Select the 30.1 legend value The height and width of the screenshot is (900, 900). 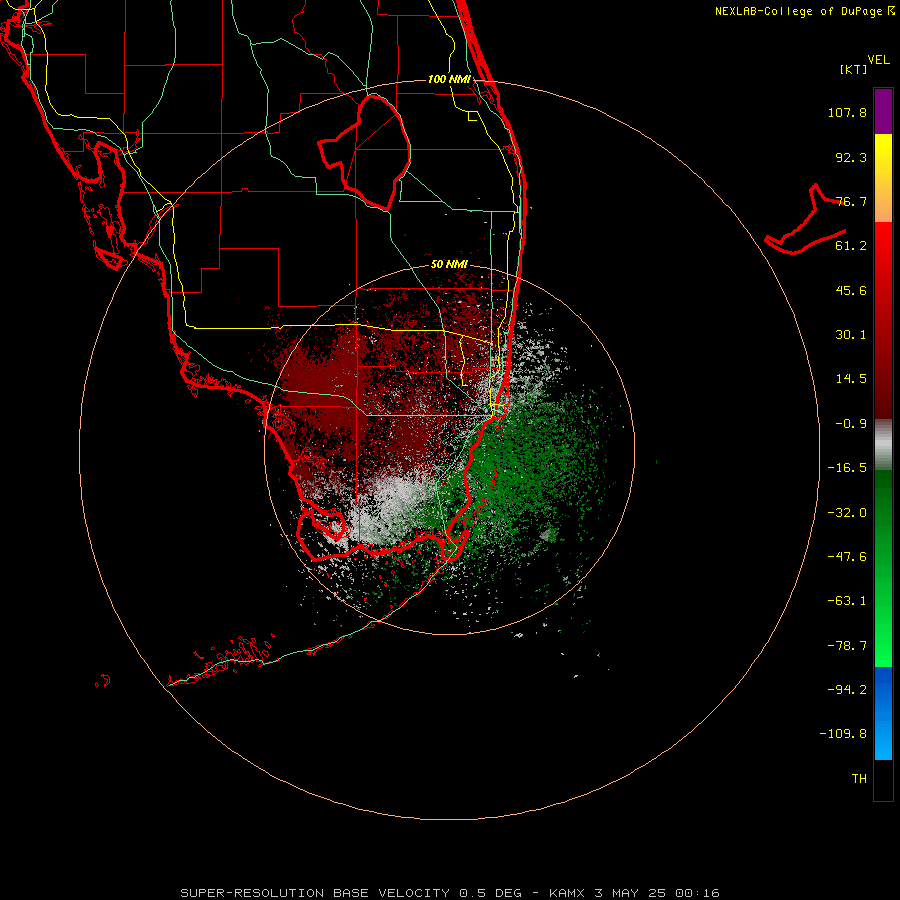[851, 335]
